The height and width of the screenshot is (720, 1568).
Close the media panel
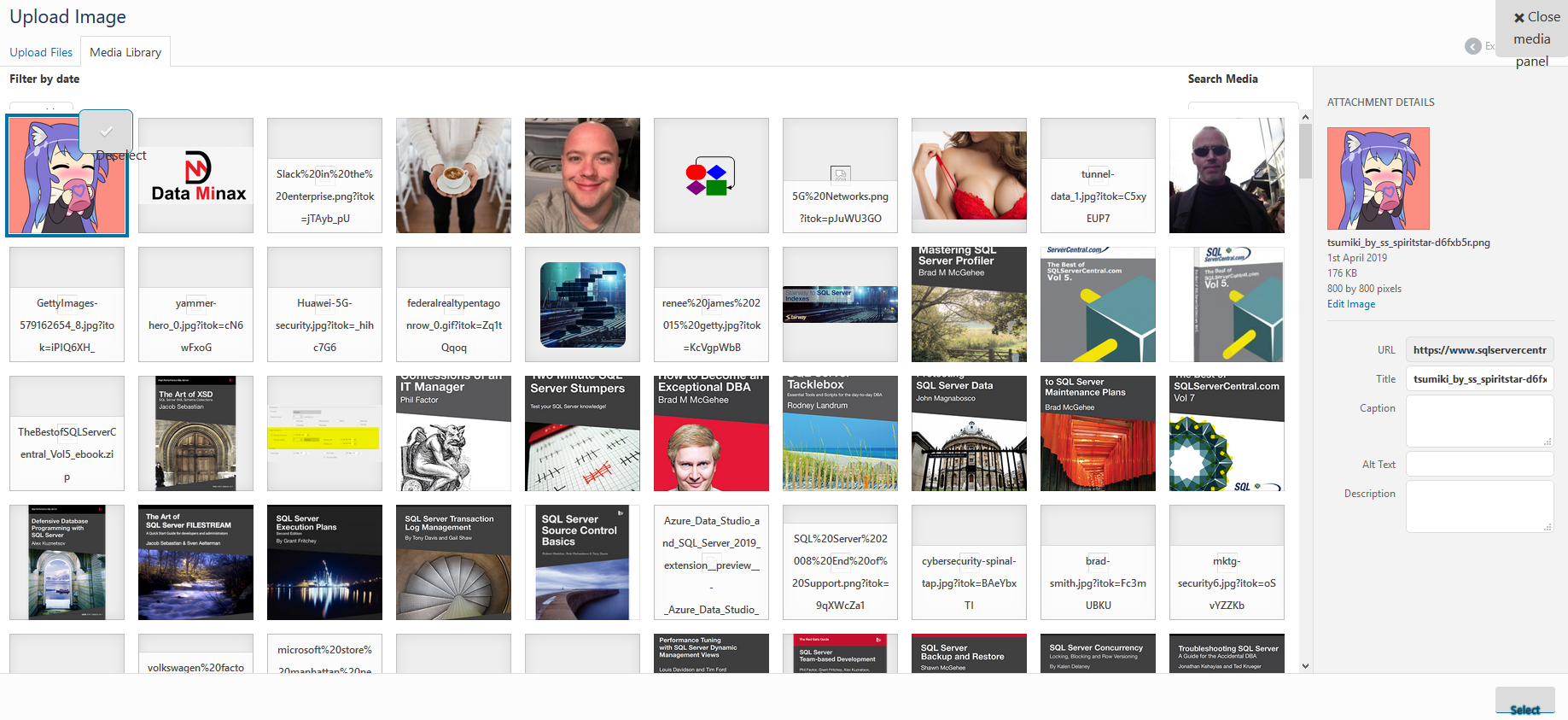[1532, 28]
